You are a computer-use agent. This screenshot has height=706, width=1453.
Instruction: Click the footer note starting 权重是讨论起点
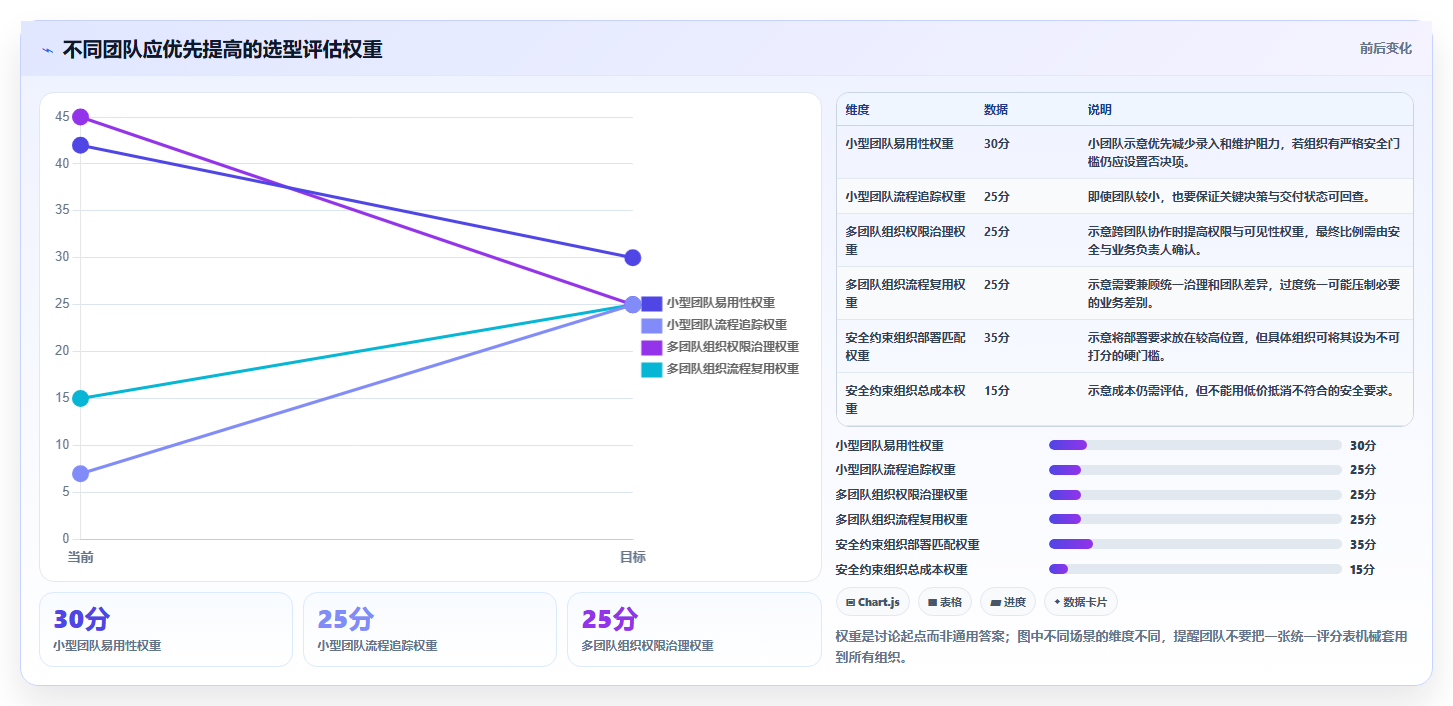coord(1121,647)
